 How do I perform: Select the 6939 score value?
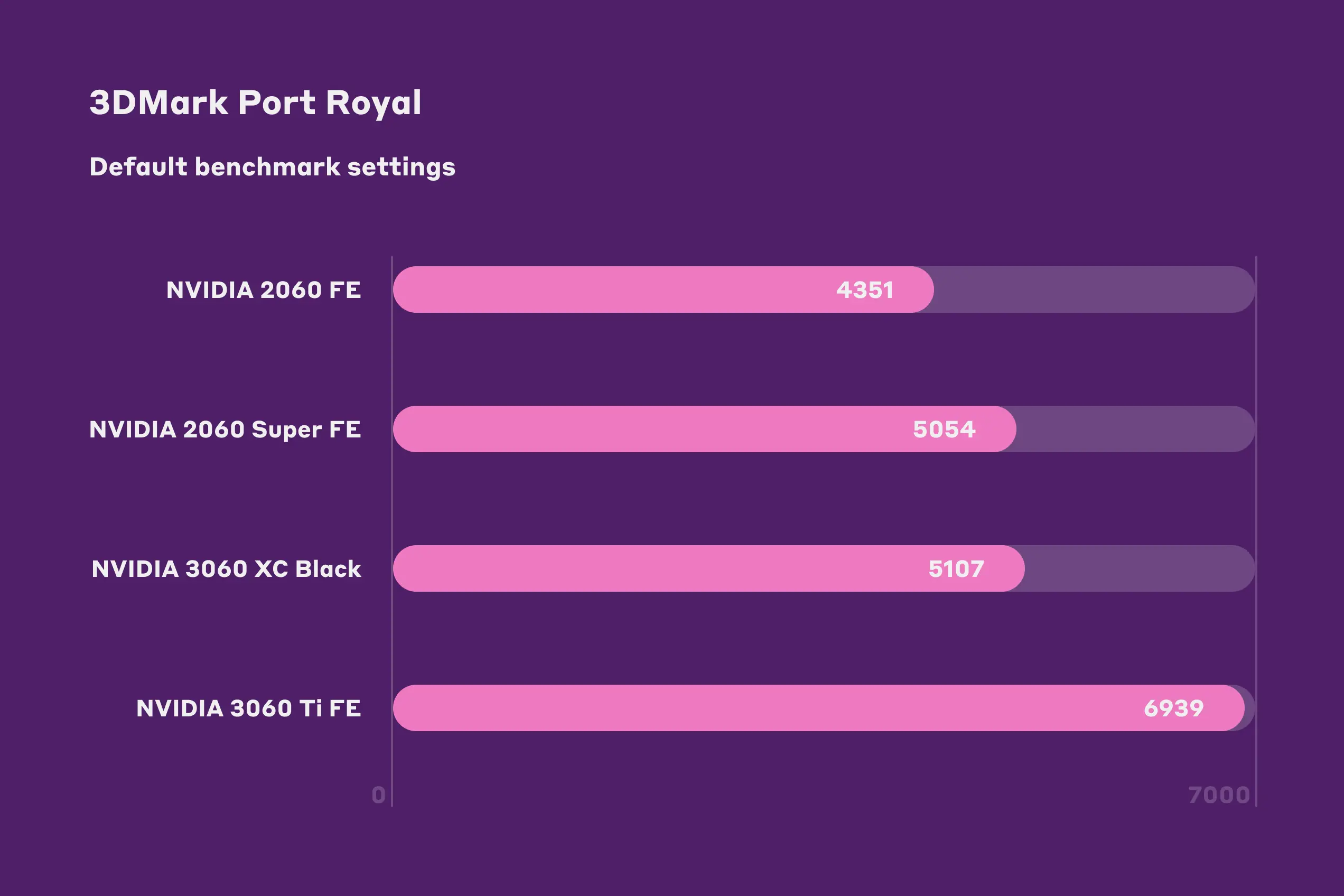(x=1174, y=708)
